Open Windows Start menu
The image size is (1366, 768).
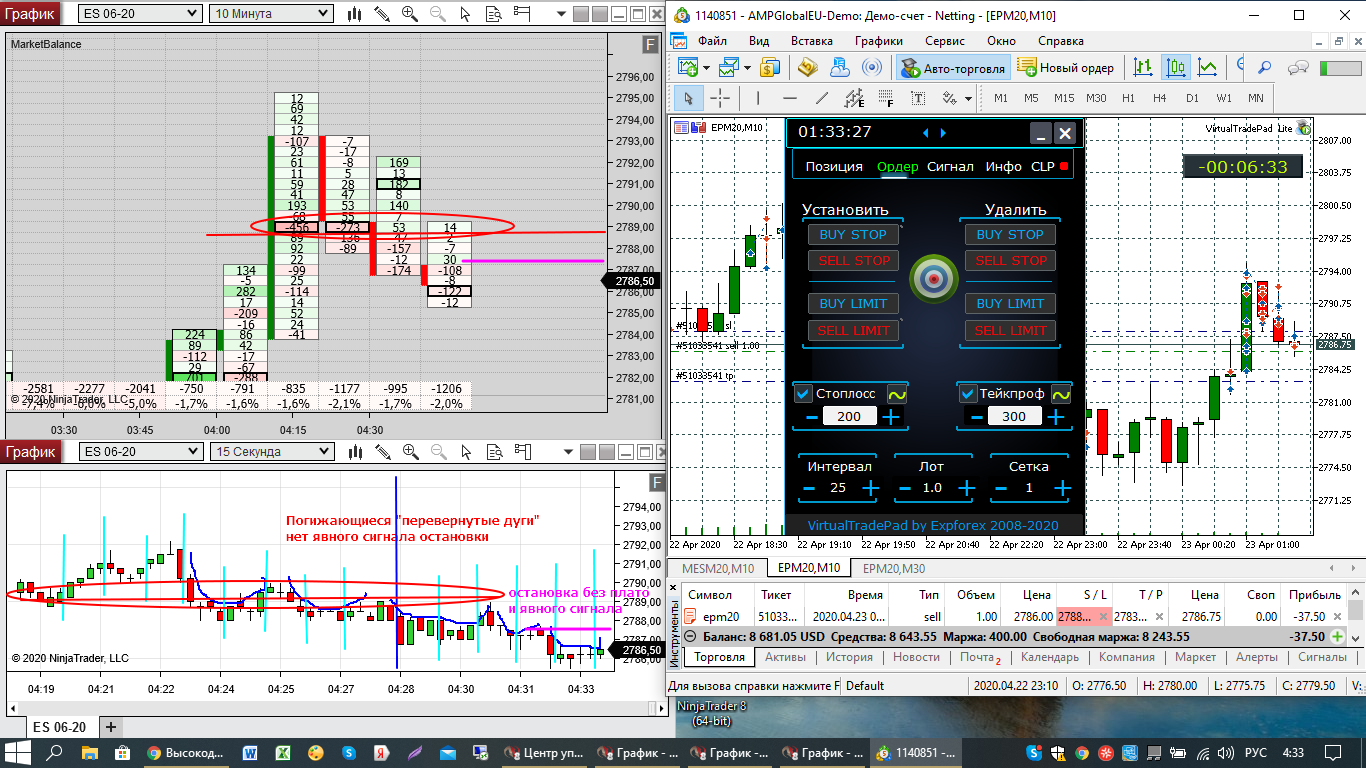pyautogui.click(x=18, y=752)
